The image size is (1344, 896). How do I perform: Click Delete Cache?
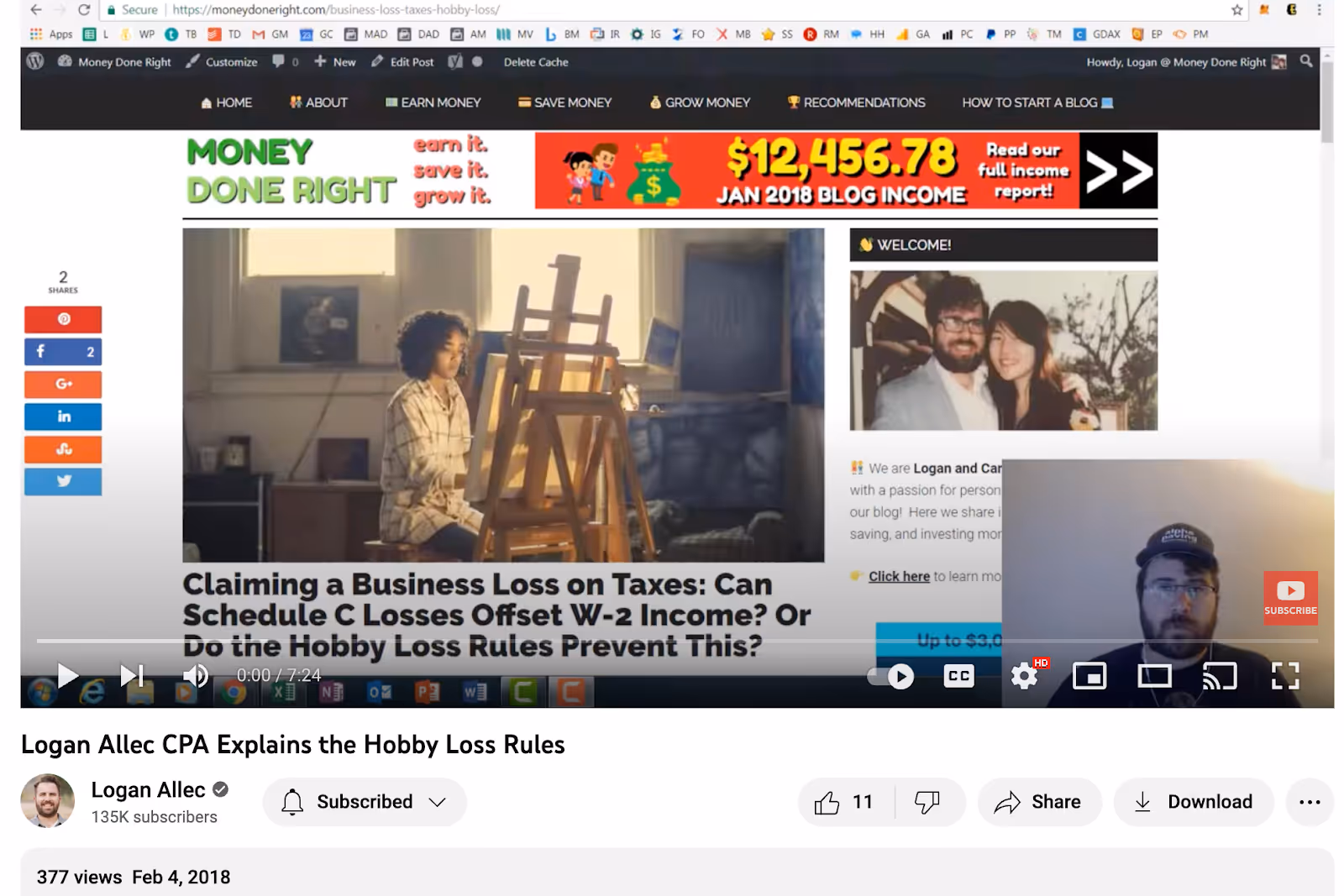(x=536, y=62)
